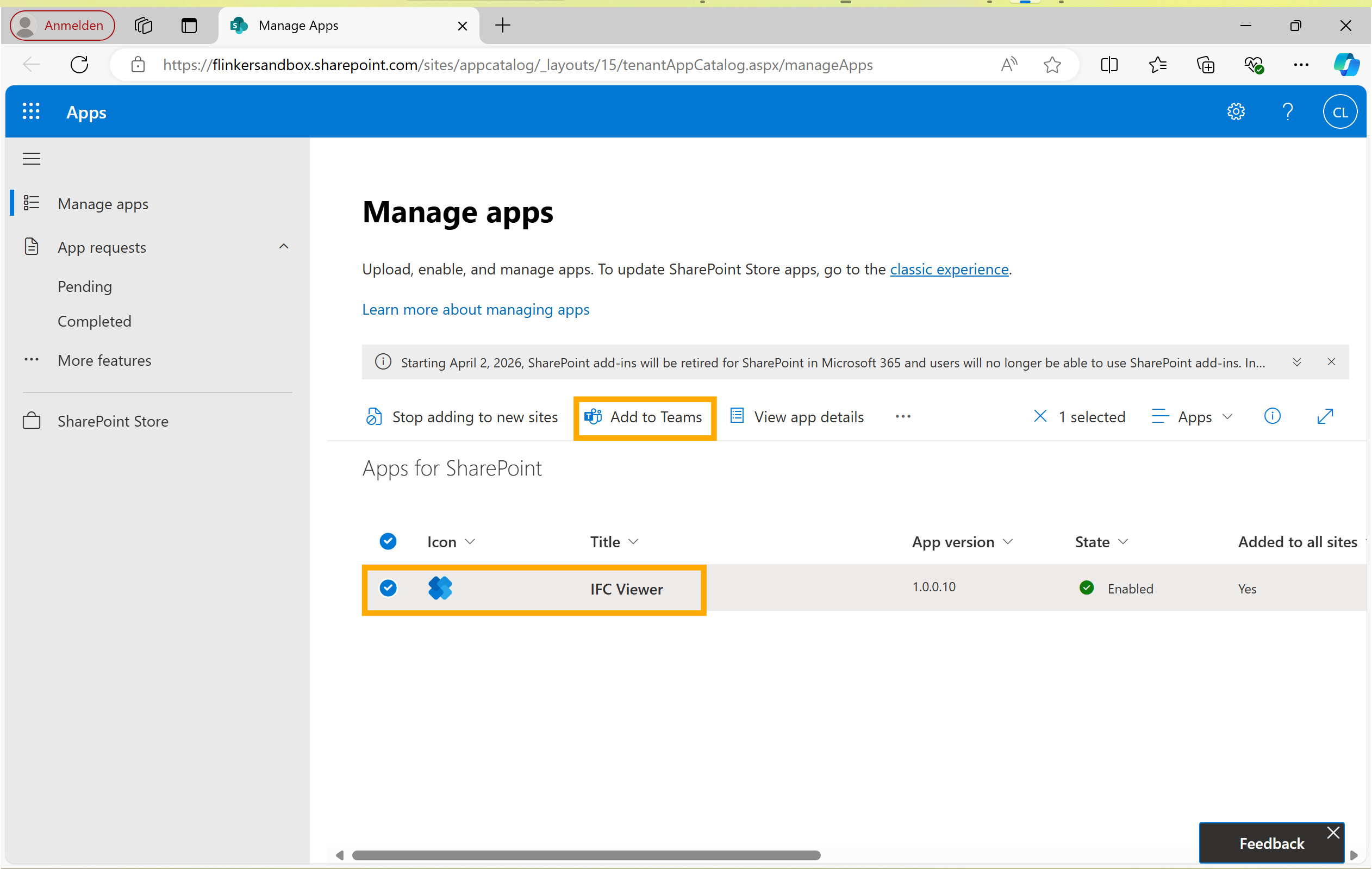Viewport: 1372px width, 869px height.
Task: Open Edge Collections
Action: [x=1206, y=65]
